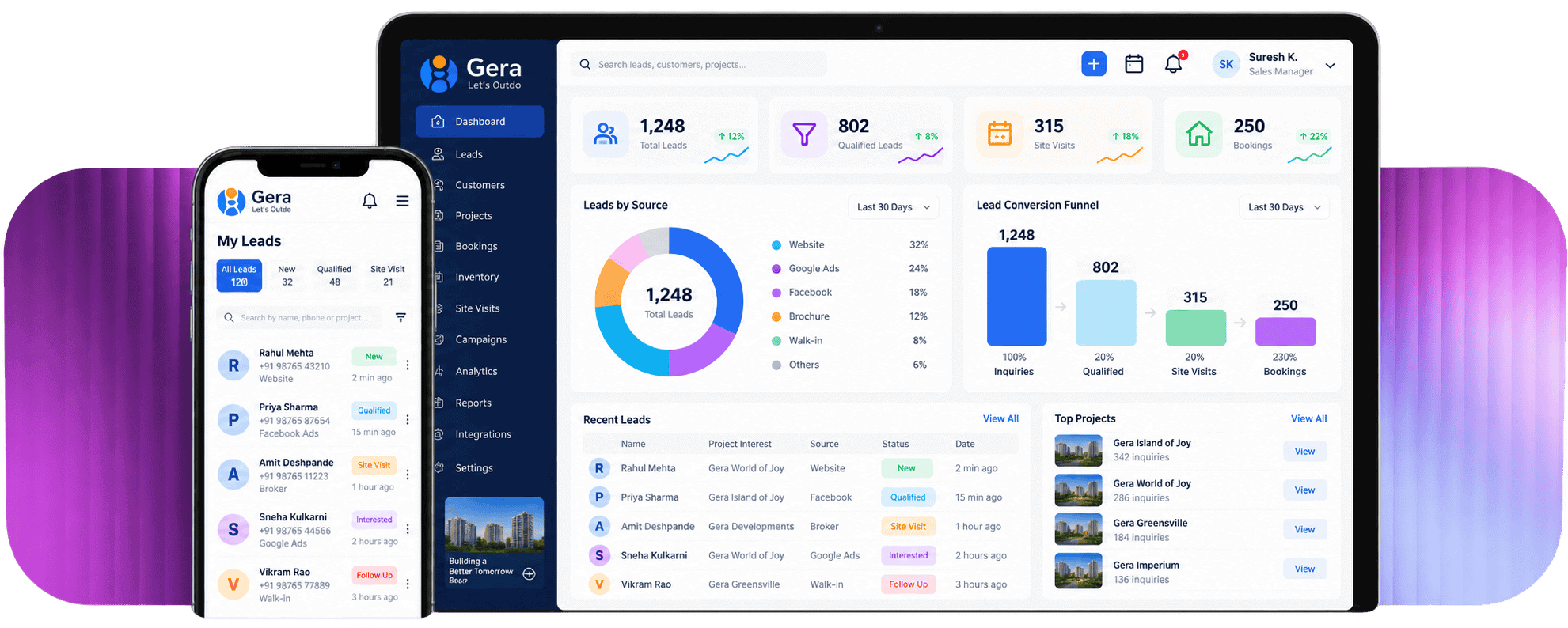Open more options for Rahul Mehta on phone
This screenshot has width=1568, height=628.
pyautogui.click(x=408, y=365)
